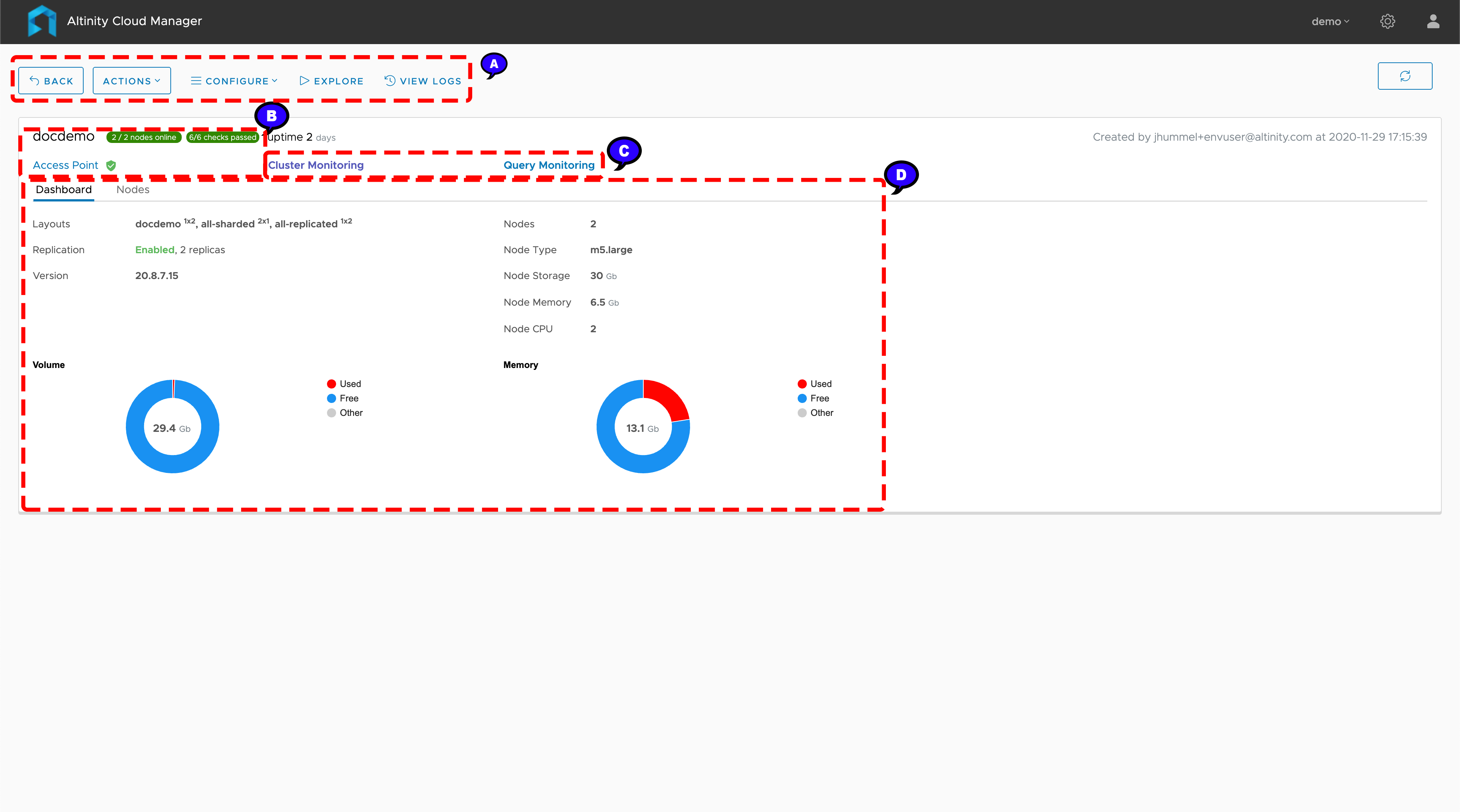Viewport: 1460px width, 812px height.
Task: Switch to the Nodes tab
Action: pos(133,189)
